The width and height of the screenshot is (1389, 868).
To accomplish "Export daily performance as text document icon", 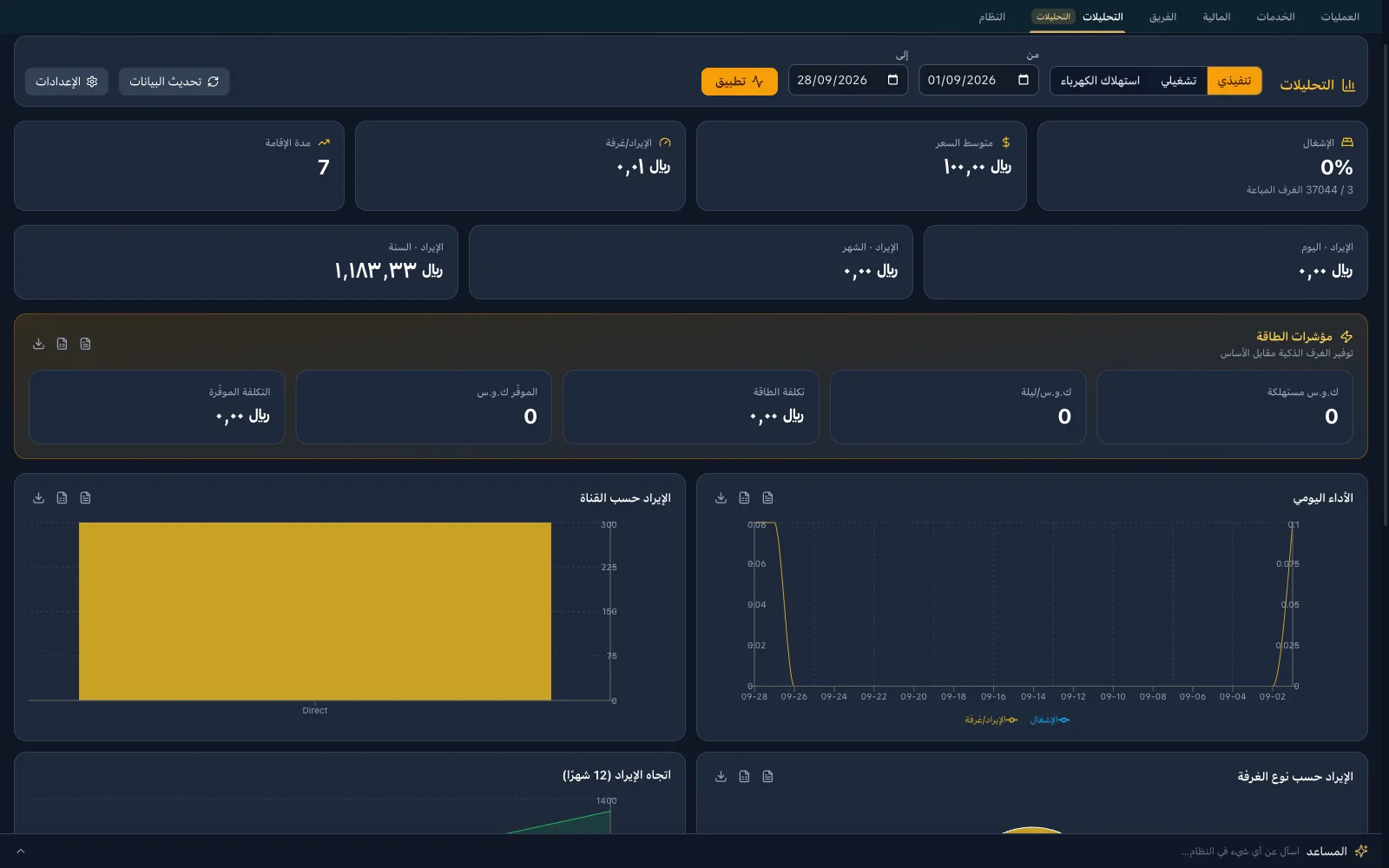I will [767, 497].
